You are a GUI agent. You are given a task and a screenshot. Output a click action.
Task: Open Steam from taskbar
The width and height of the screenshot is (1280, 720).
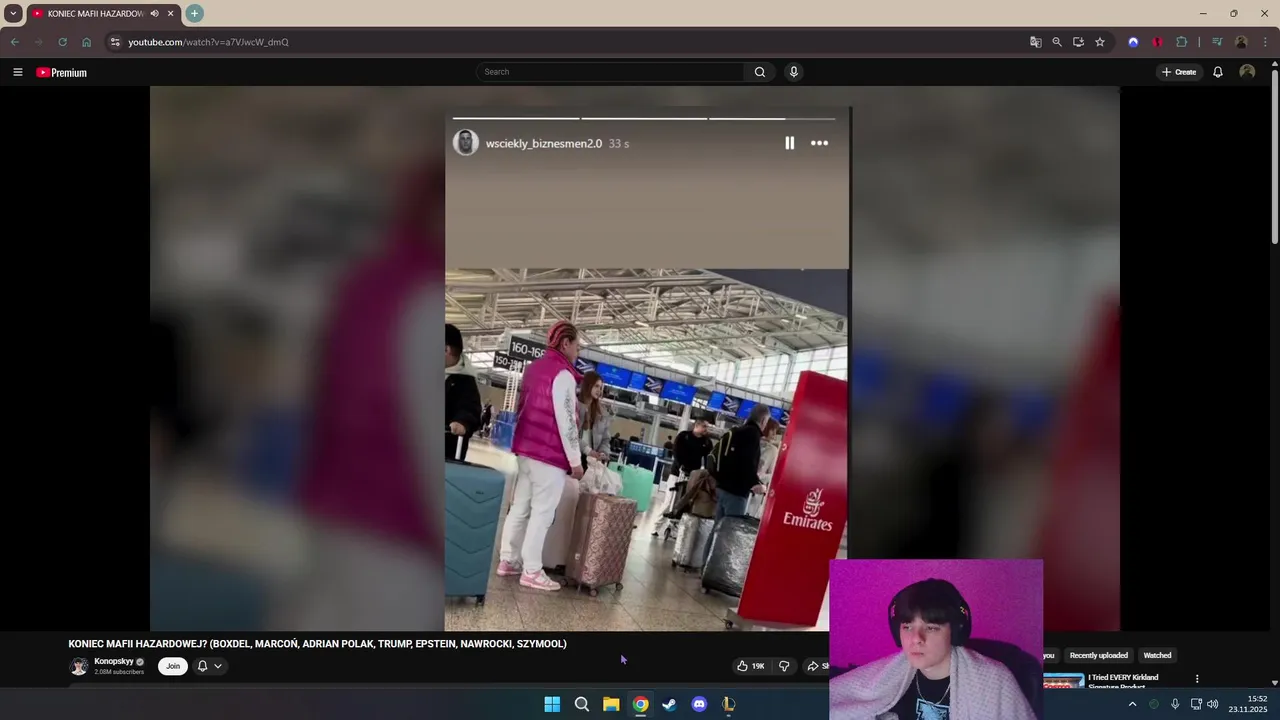[x=669, y=704]
